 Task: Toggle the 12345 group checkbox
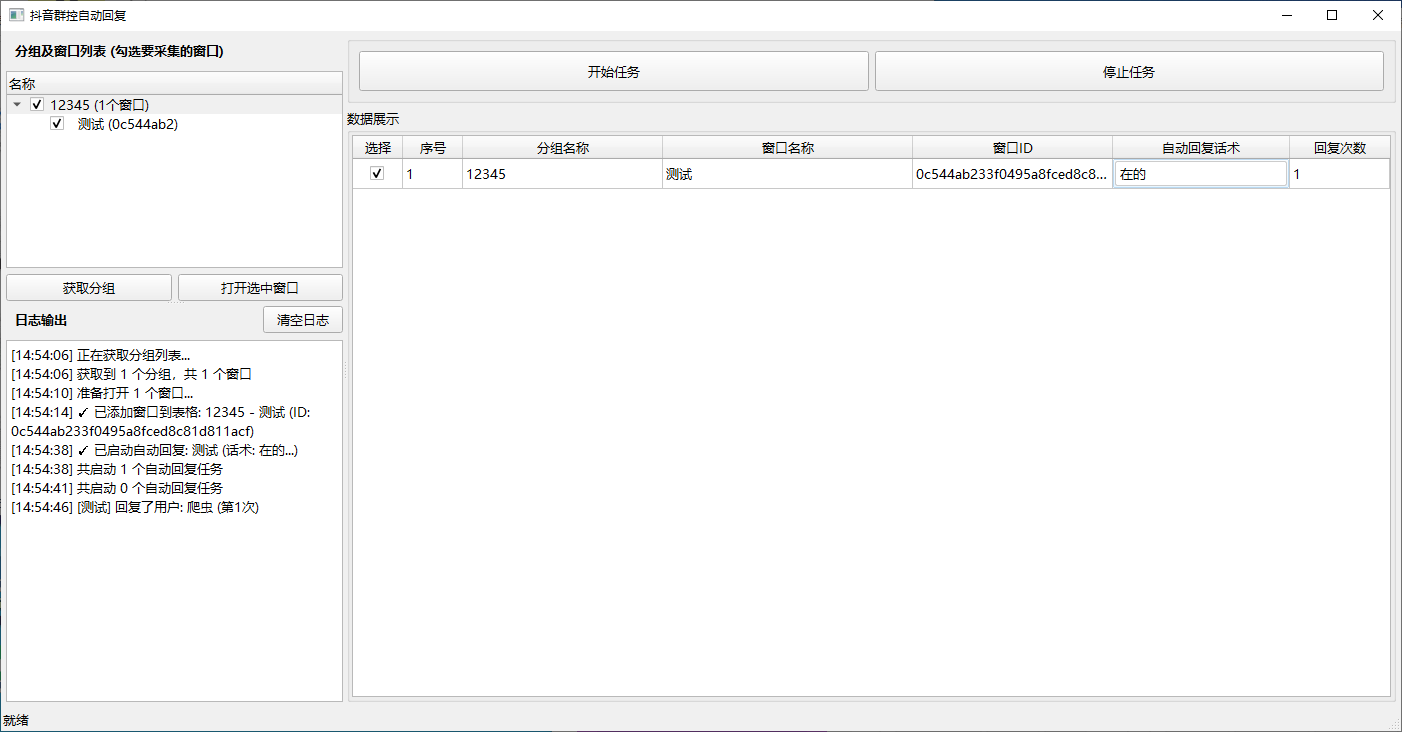tap(37, 104)
